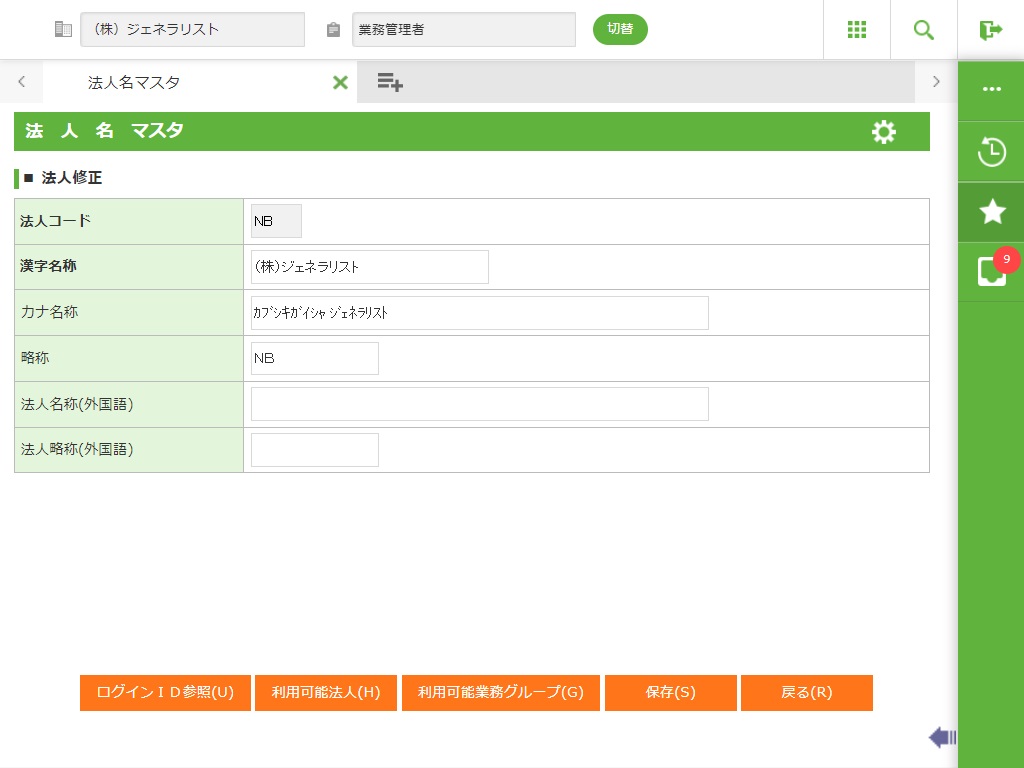This screenshot has height=768, width=1024.
Task: Click the 利用可能業務グループ(G) button
Action: coord(501,693)
